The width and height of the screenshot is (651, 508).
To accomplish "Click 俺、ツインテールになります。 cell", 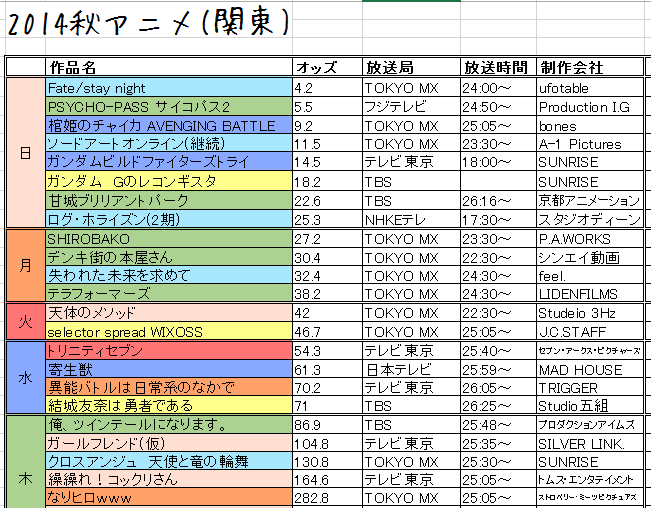I will coord(169,425).
